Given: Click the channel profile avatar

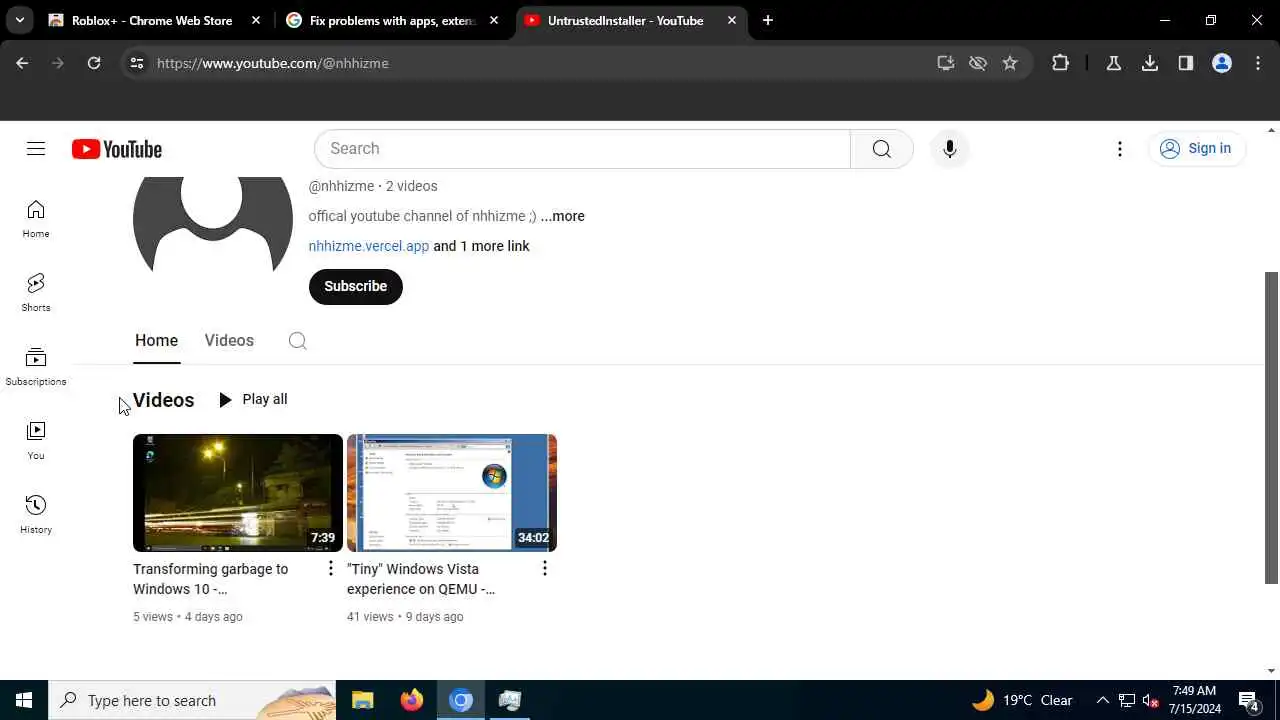Looking at the screenshot, I should (x=213, y=225).
